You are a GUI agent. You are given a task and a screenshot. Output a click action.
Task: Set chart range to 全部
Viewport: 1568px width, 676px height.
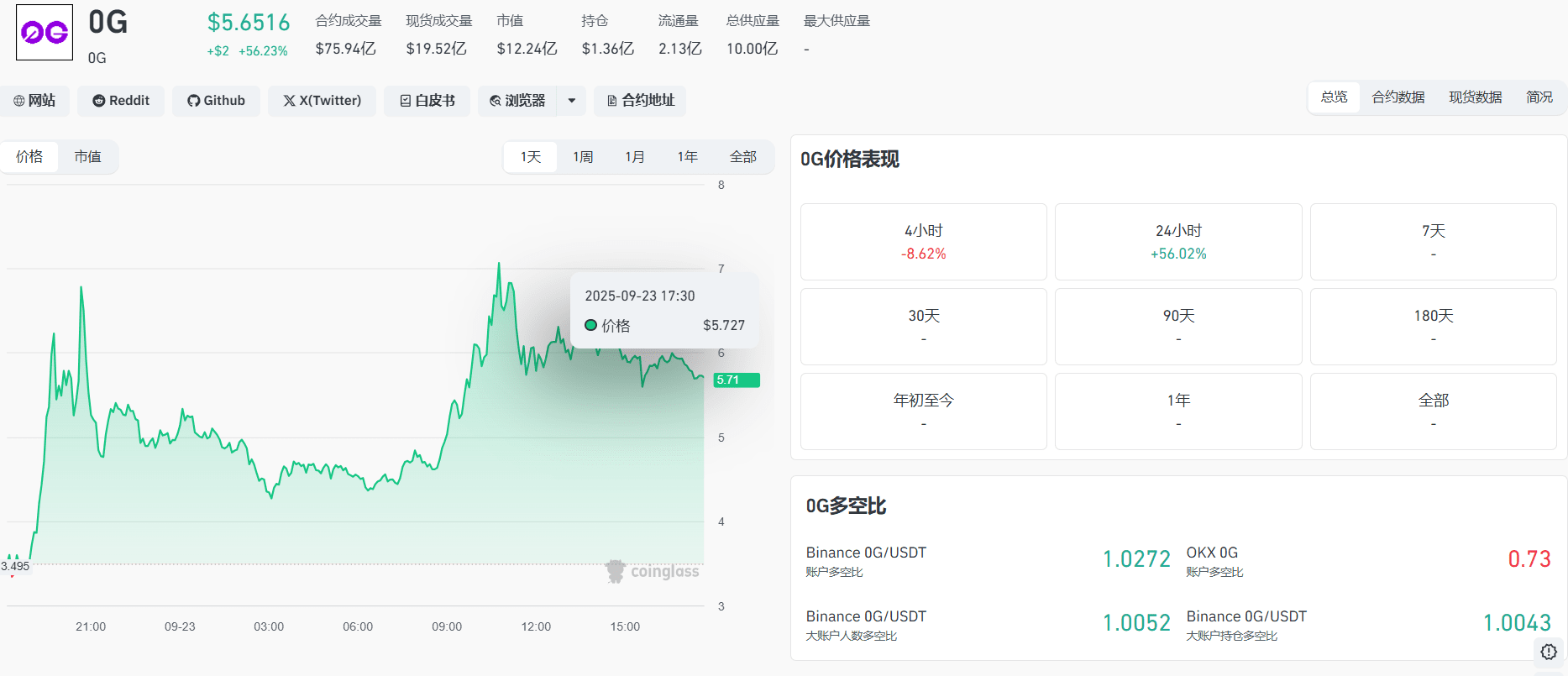coord(743,157)
